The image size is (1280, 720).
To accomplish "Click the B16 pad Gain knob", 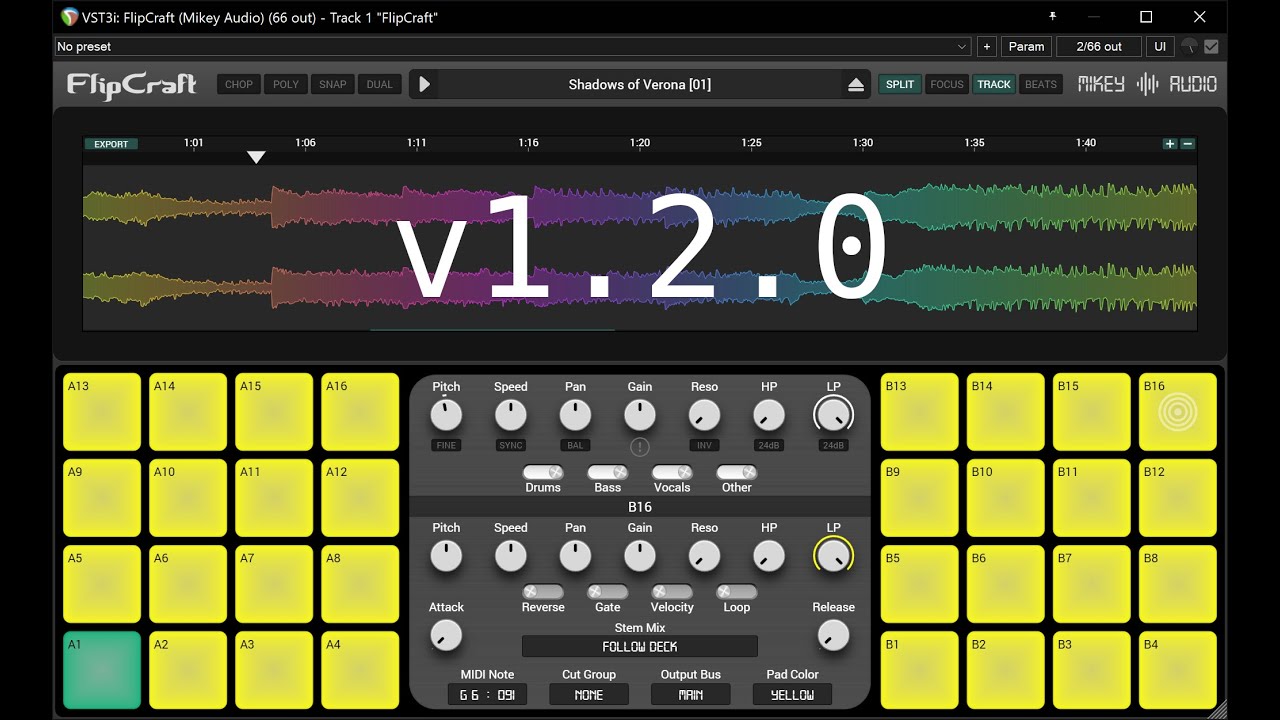I will coord(640,555).
